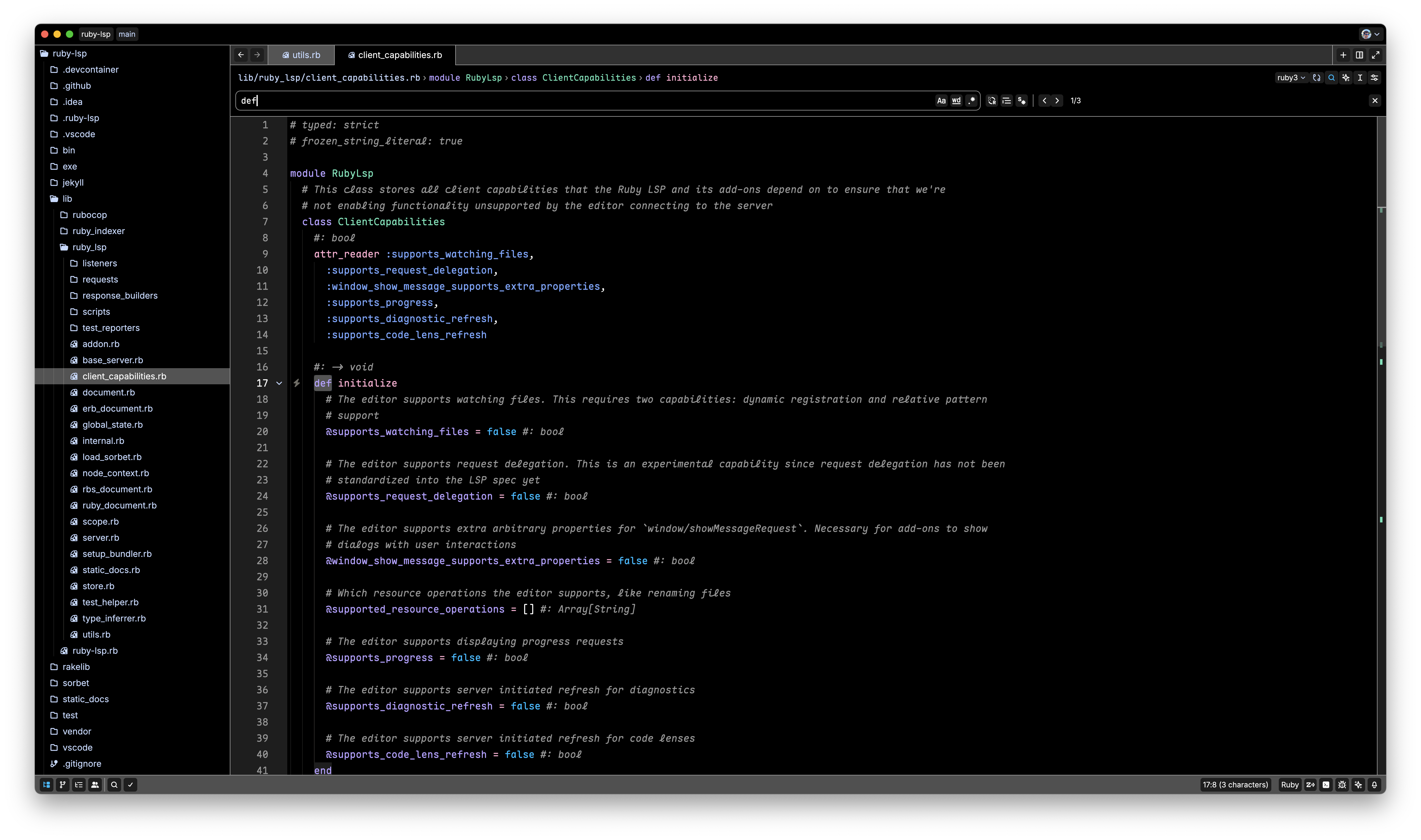This screenshot has width=1421, height=840.
Task: Toggle whole word wd search option
Action: pos(956,101)
